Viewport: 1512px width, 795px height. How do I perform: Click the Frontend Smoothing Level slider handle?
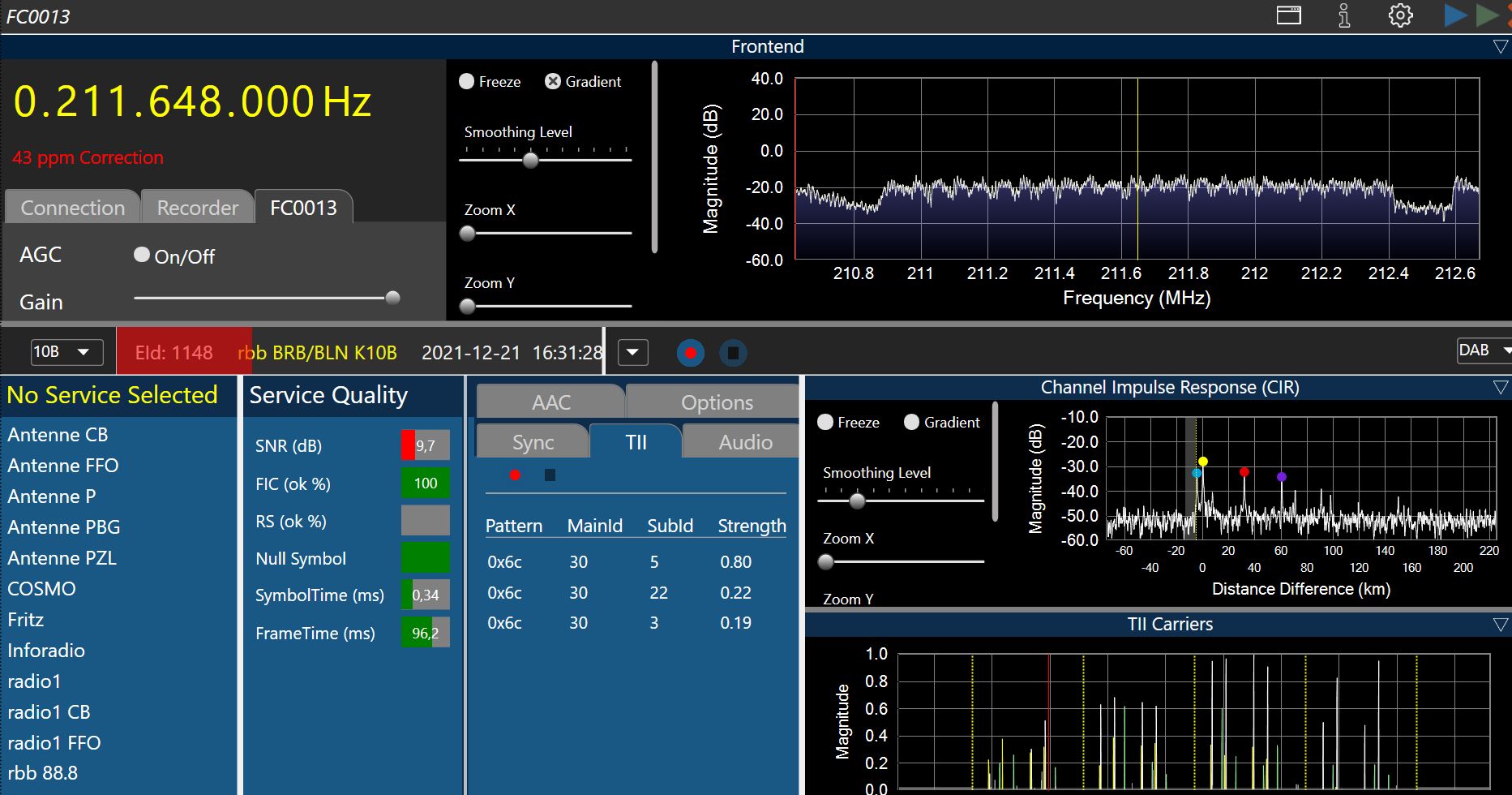tap(530, 160)
